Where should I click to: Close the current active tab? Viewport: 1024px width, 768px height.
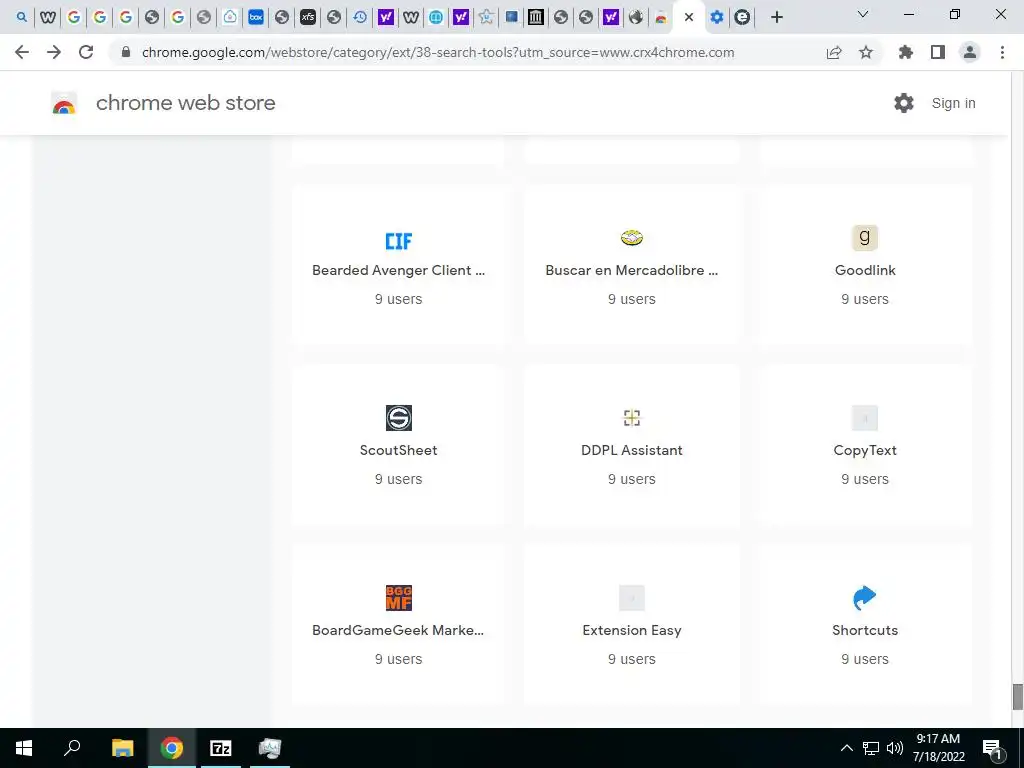[x=688, y=17]
